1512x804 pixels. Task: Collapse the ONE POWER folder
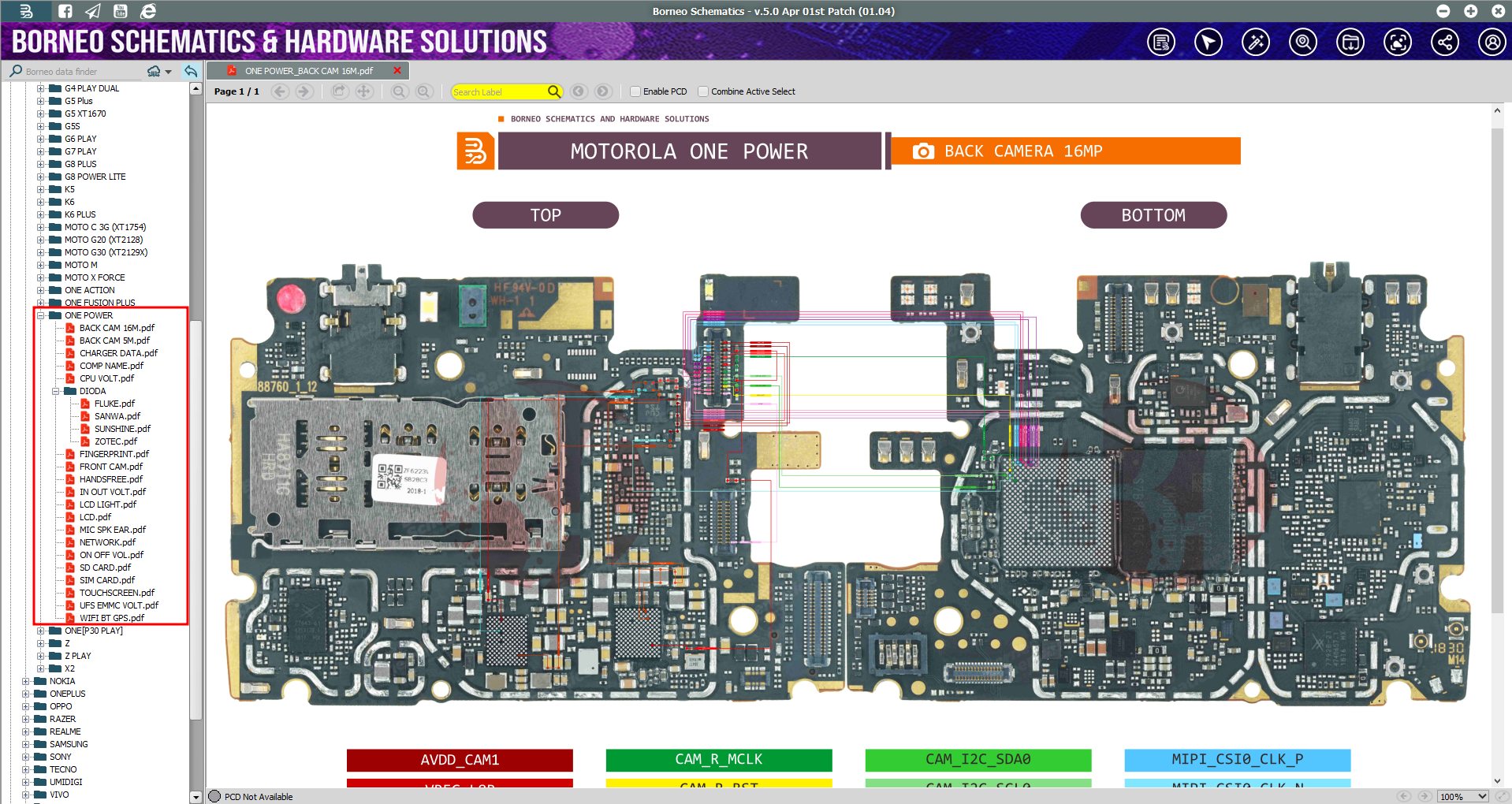pos(41,315)
